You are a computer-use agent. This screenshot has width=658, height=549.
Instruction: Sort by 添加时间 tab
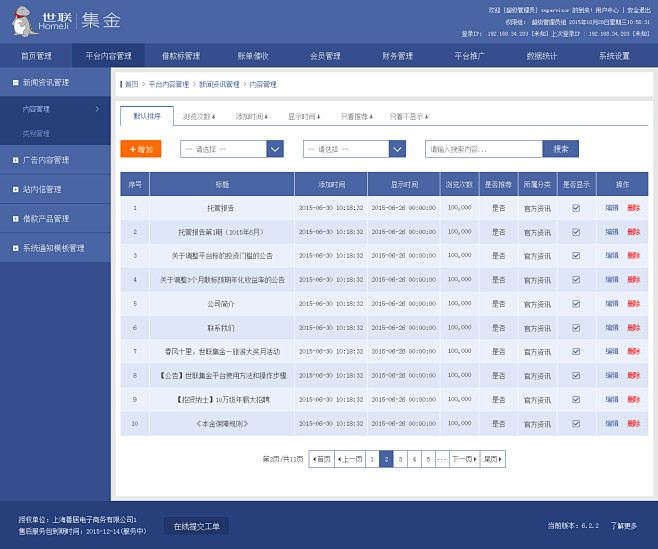(251, 116)
